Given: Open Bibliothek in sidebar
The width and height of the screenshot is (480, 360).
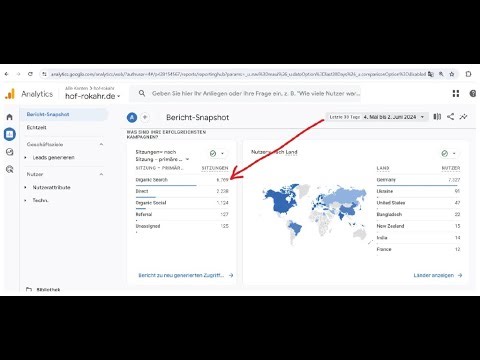Looking at the screenshot, I should 48,289.
